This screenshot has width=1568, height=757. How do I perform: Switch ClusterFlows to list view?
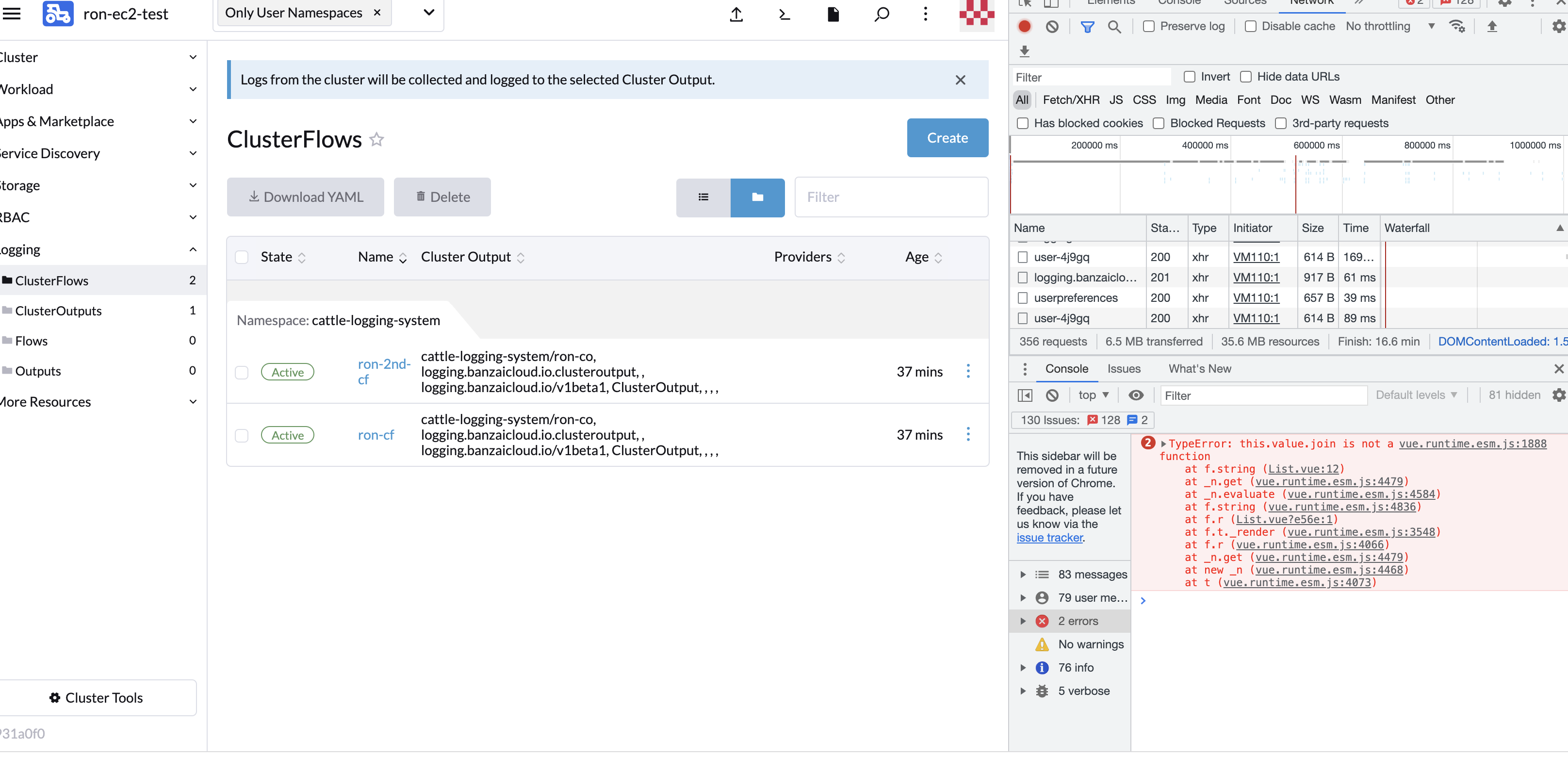(703, 197)
